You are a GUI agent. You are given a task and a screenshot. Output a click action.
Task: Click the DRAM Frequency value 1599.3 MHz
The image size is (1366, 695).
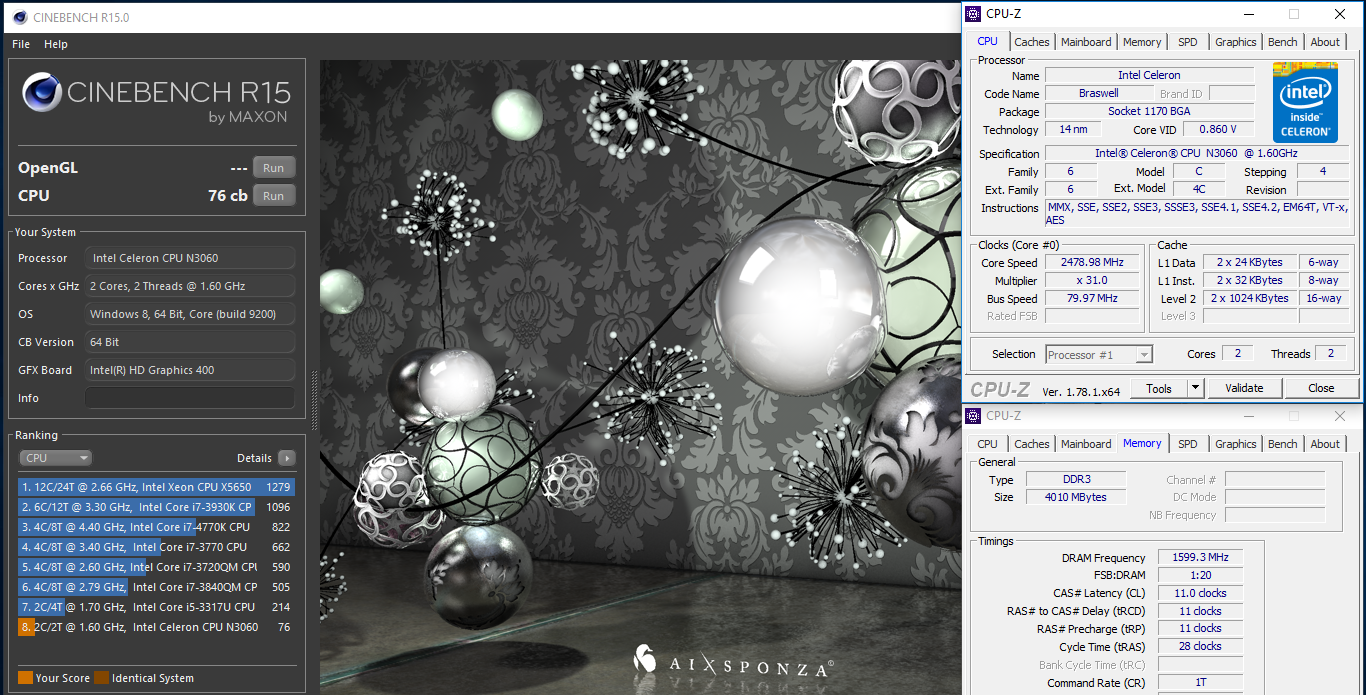coord(1203,557)
